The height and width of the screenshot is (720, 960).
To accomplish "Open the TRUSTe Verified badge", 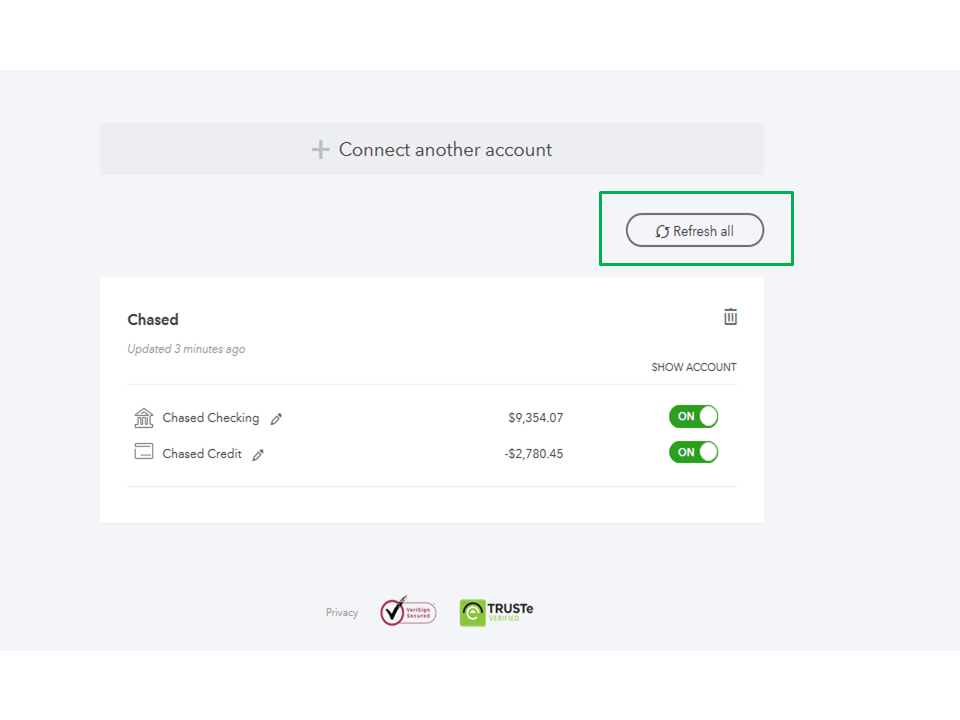I will click(496, 612).
